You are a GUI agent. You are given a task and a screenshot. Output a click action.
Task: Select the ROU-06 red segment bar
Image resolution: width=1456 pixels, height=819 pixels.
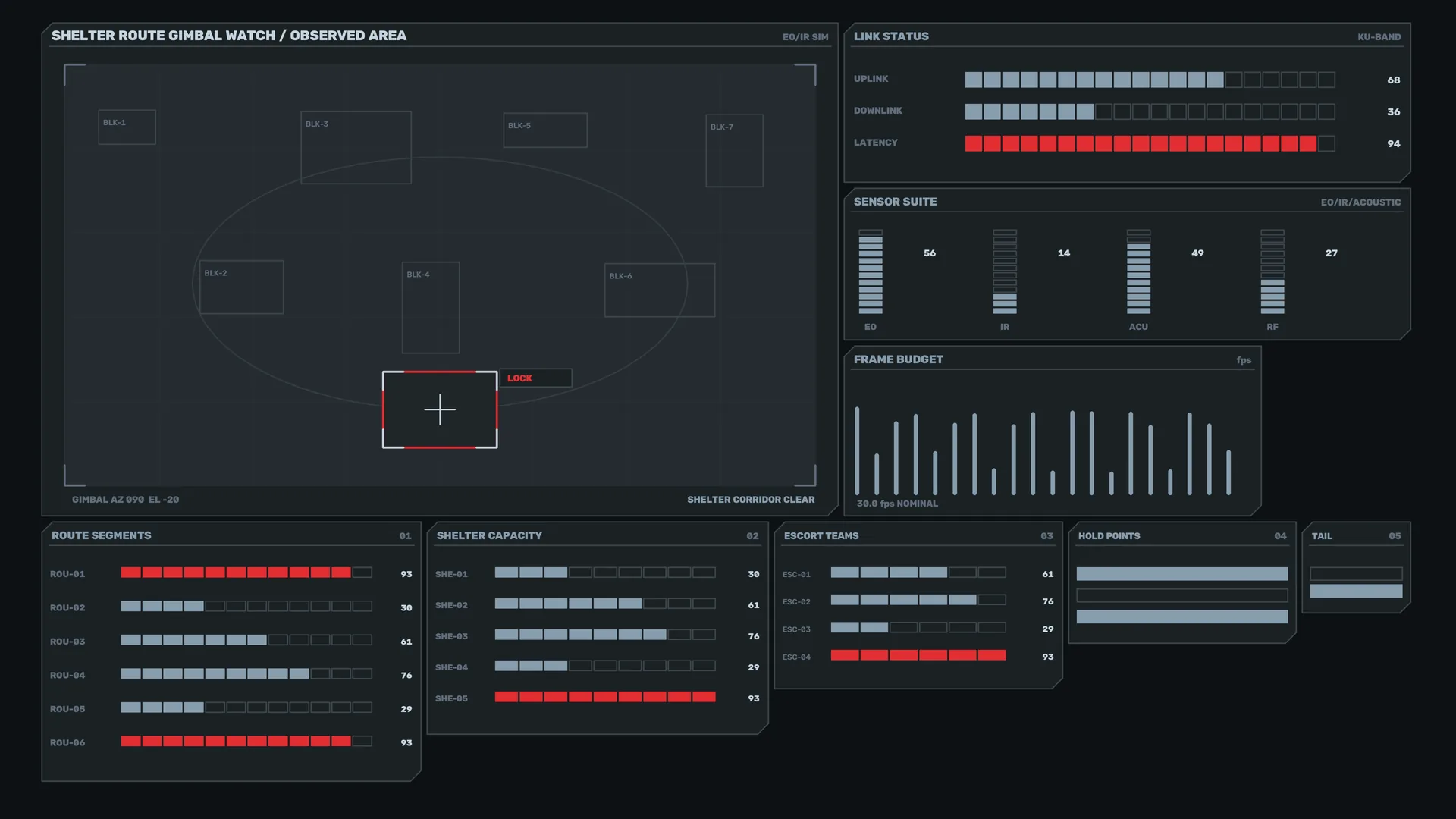(246, 741)
